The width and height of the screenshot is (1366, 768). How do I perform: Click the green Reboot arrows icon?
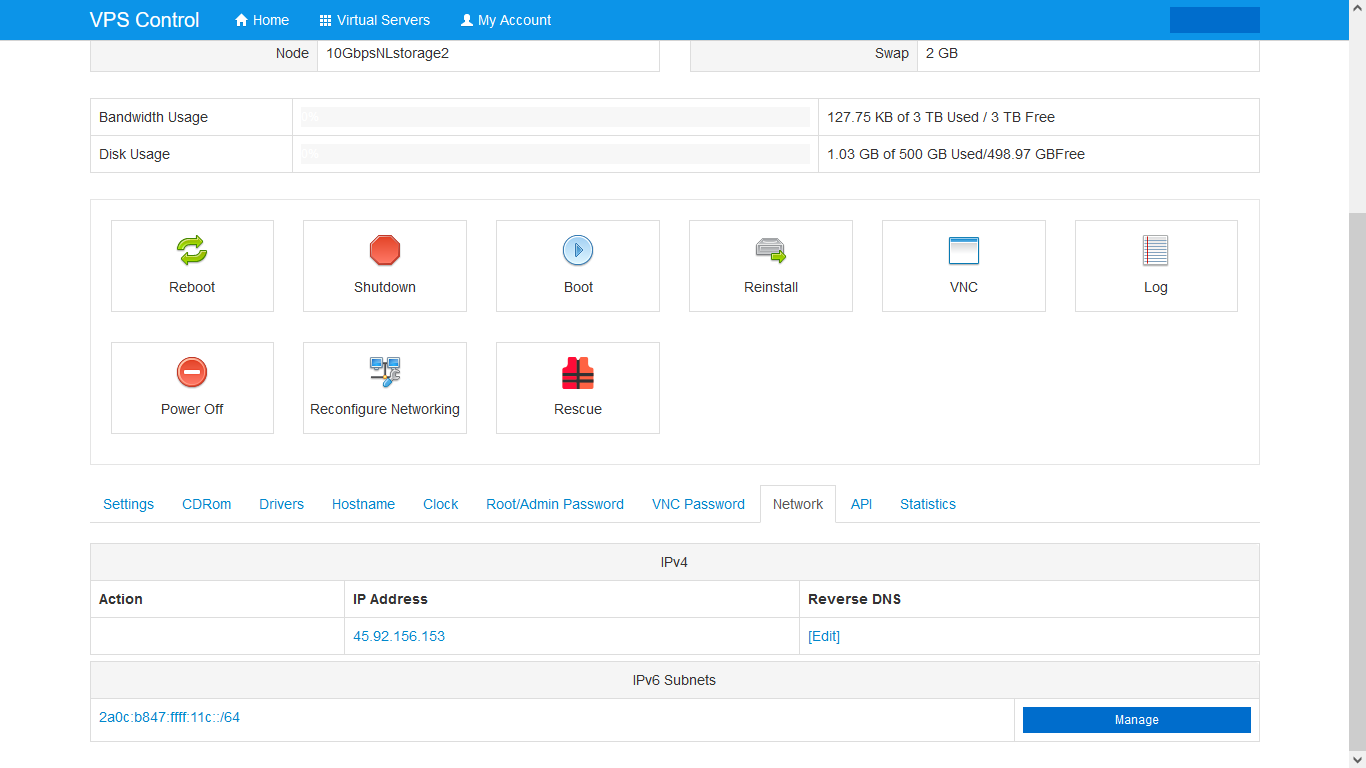pyautogui.click(x=192, y=250)
